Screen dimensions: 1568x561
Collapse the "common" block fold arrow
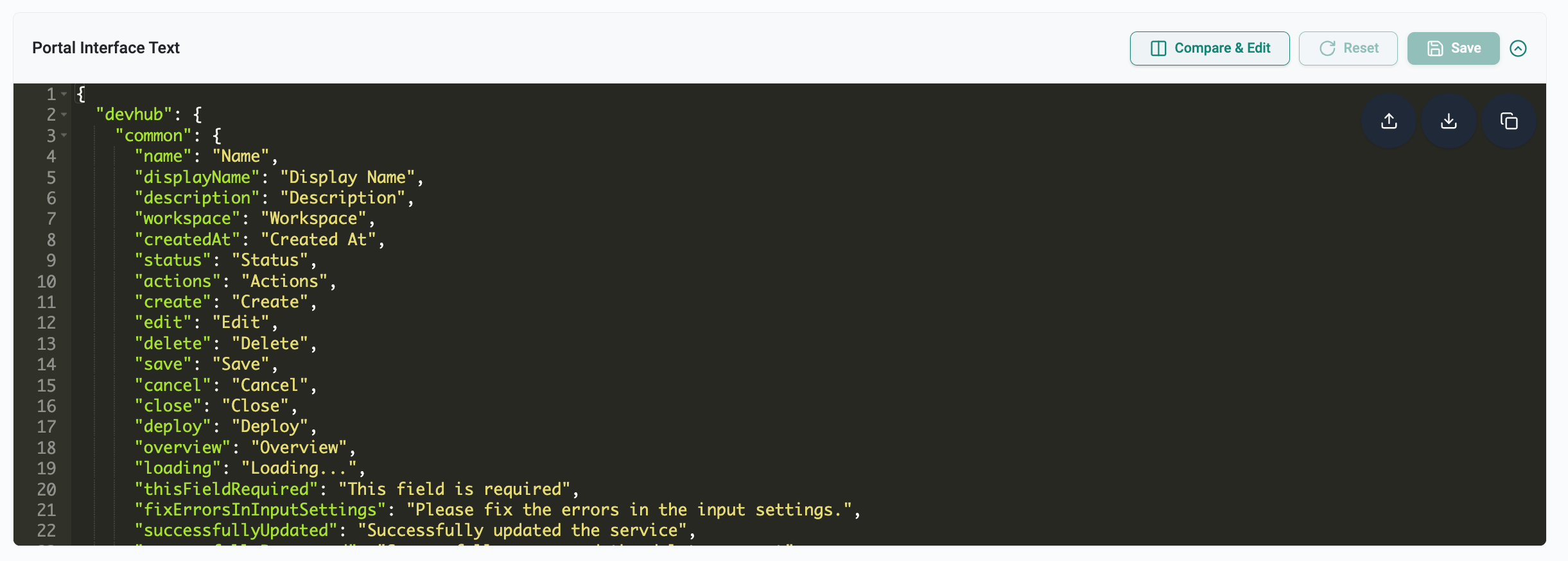click(64, 135)
